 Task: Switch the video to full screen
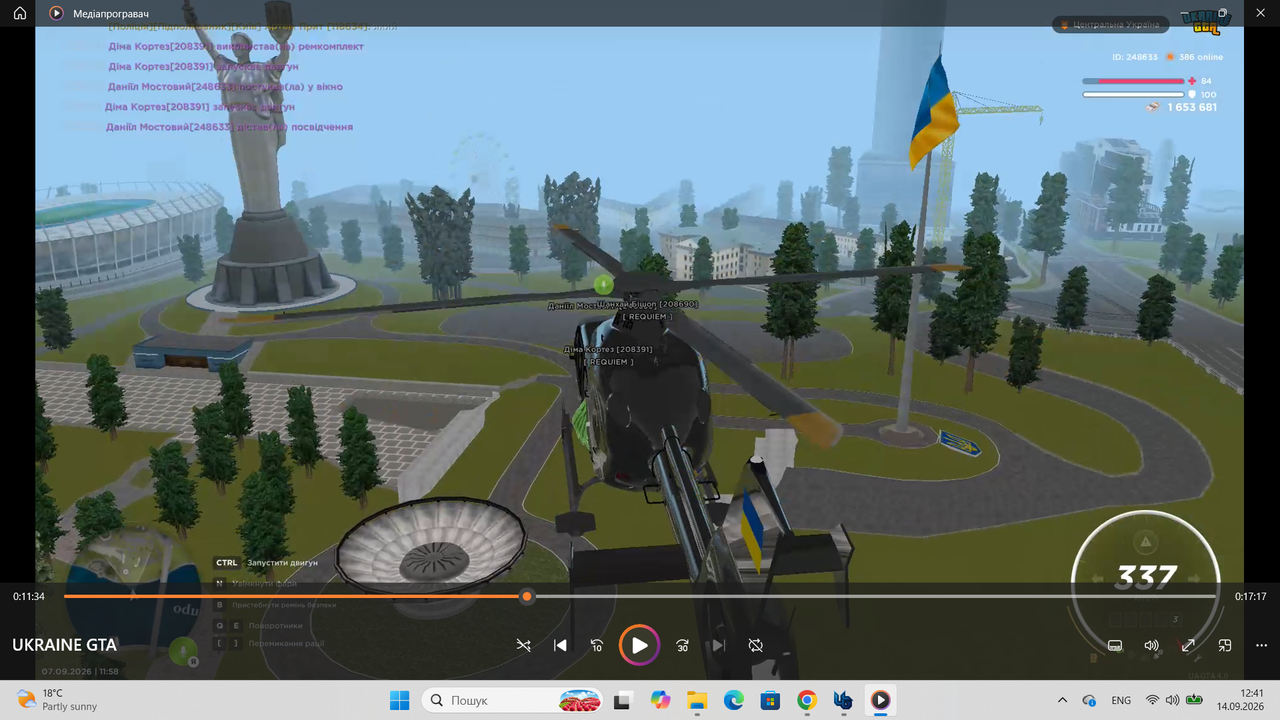coord(1188,646)
